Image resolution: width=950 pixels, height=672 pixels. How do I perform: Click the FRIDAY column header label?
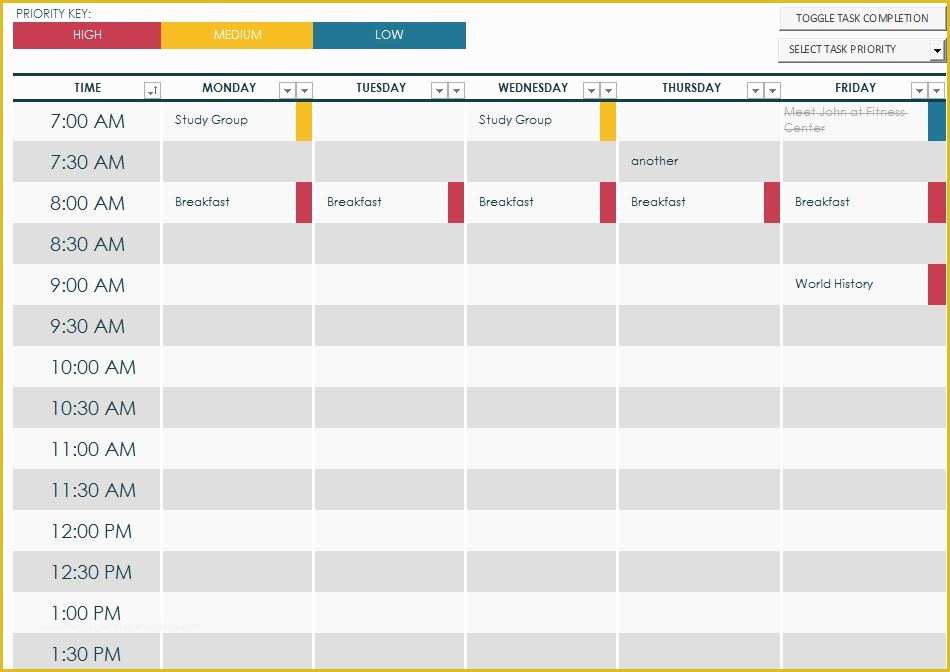point(855,88)
